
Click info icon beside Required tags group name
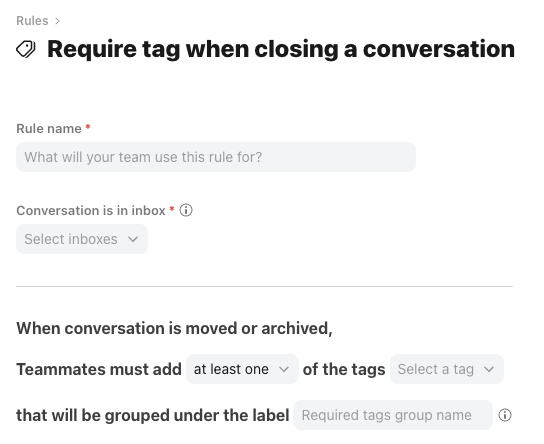click(505, 415)
